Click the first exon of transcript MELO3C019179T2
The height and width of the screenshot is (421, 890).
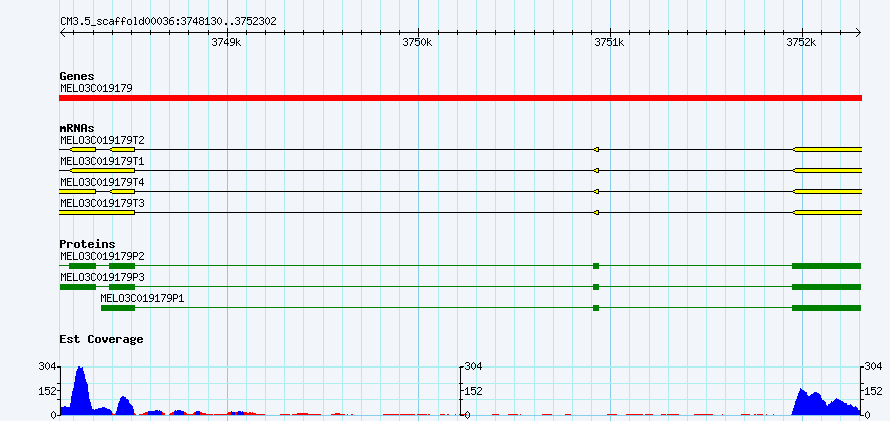[x=83, y=149]
